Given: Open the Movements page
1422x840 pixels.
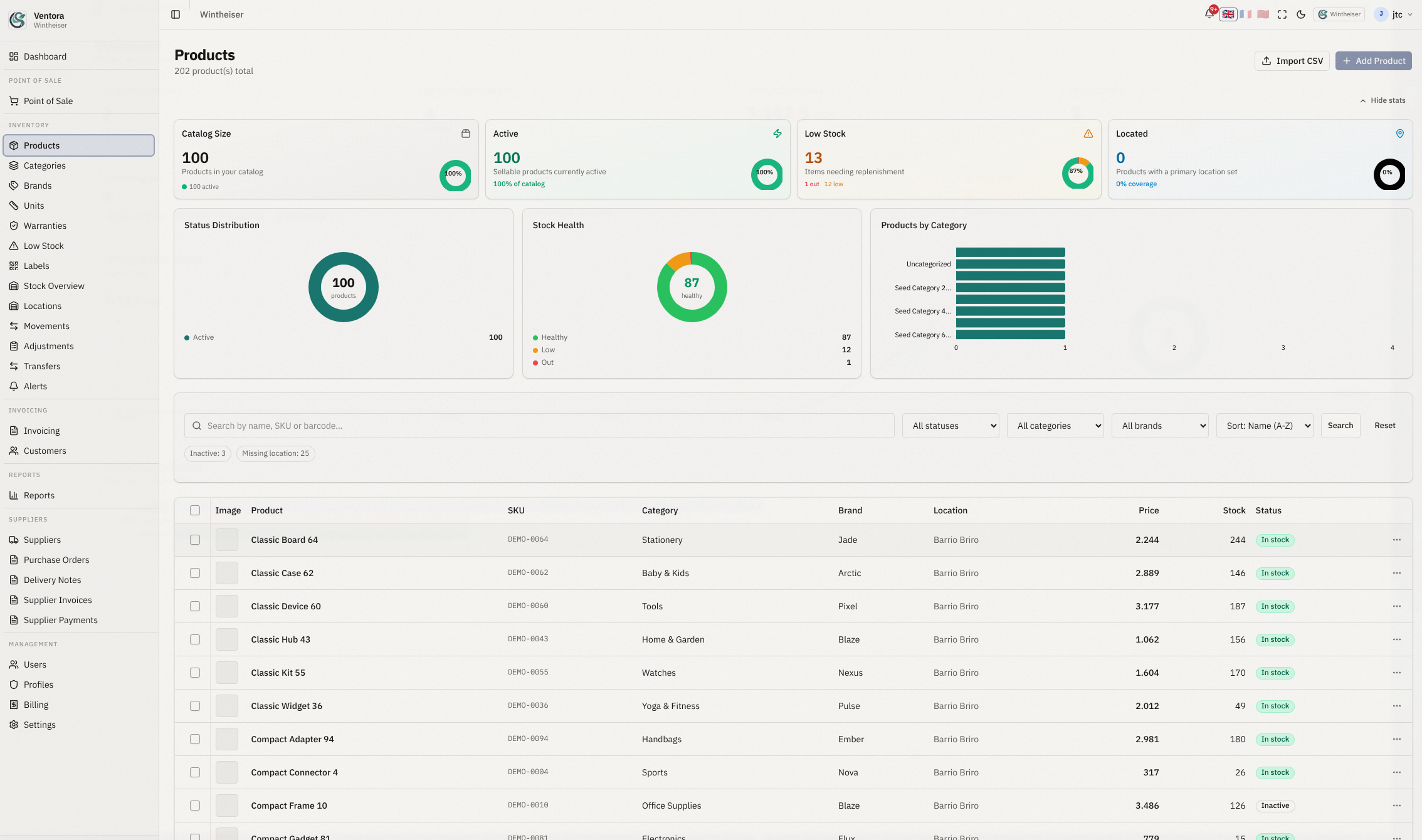Looking at the screenshot, I should tap(46, 326).
